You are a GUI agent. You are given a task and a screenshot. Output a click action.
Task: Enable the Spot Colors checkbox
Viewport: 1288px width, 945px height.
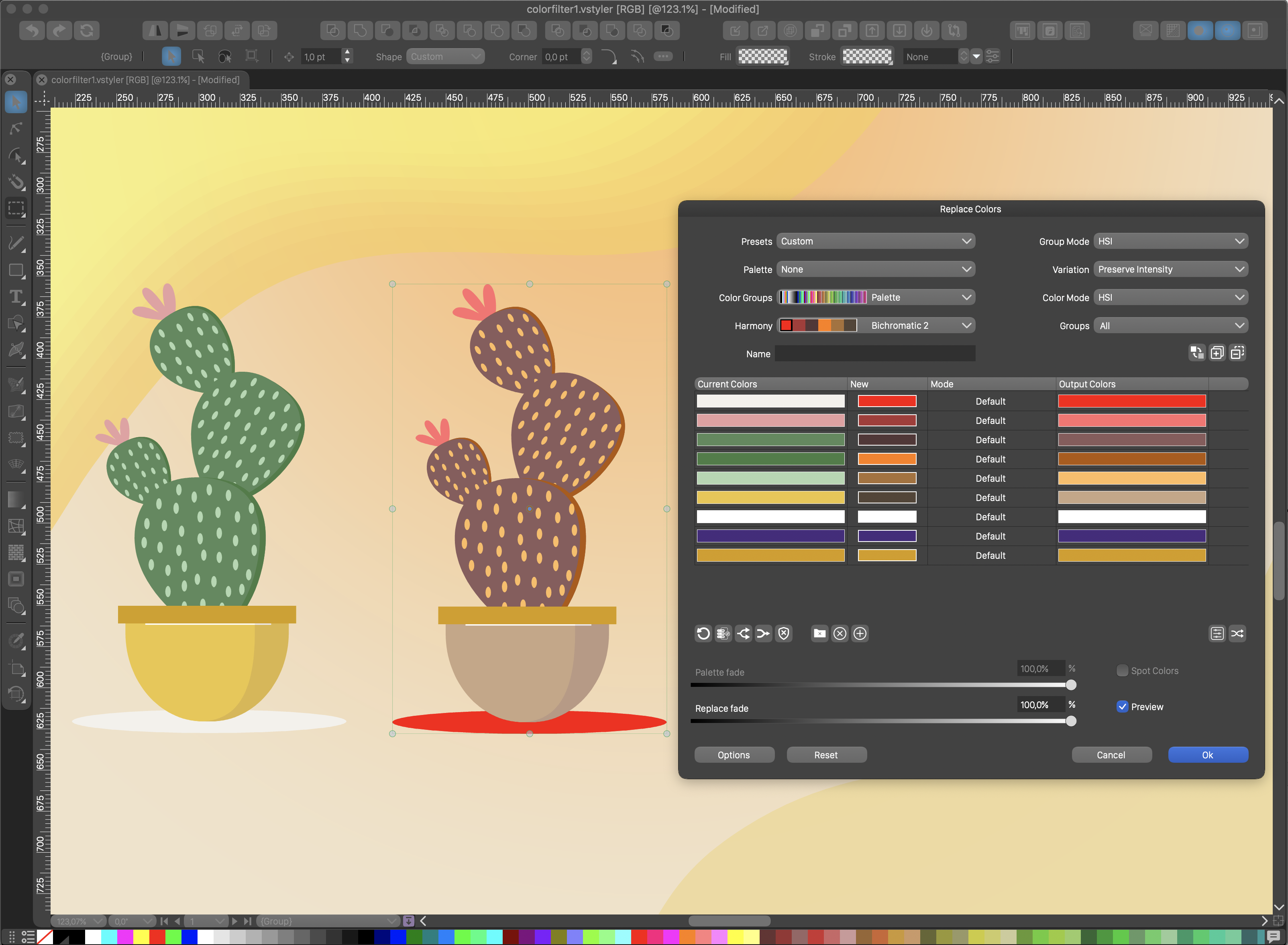click(1122, 670)
